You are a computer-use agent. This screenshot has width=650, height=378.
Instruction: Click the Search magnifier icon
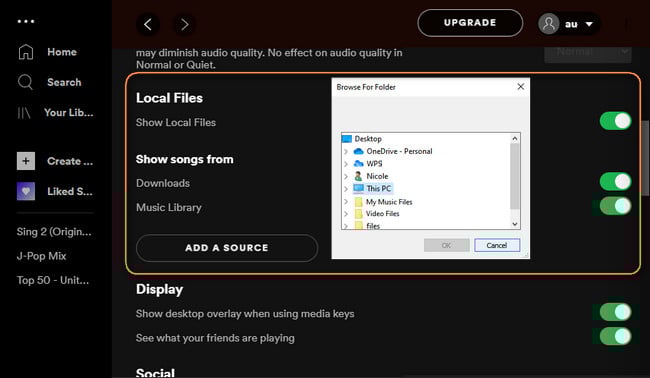click(25, 82)
